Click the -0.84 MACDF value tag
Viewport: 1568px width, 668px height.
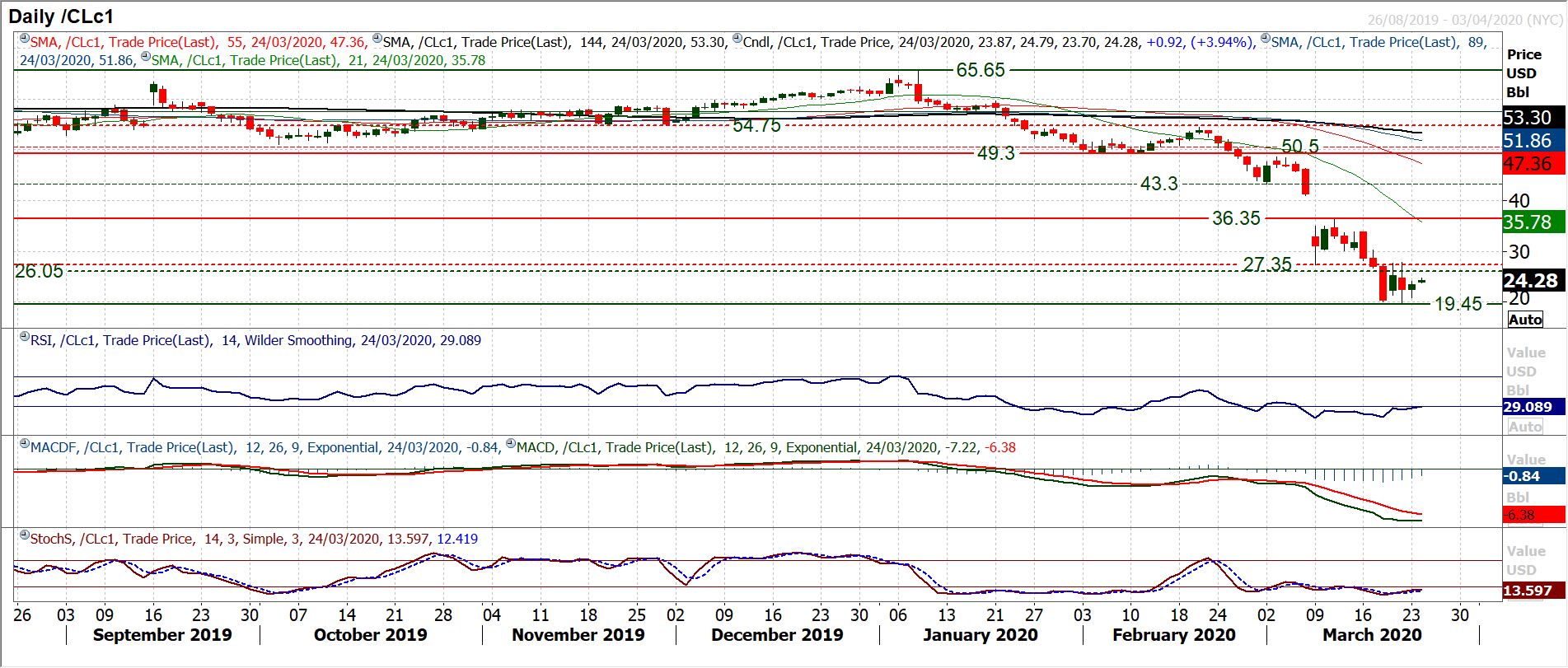[1533, 476]
